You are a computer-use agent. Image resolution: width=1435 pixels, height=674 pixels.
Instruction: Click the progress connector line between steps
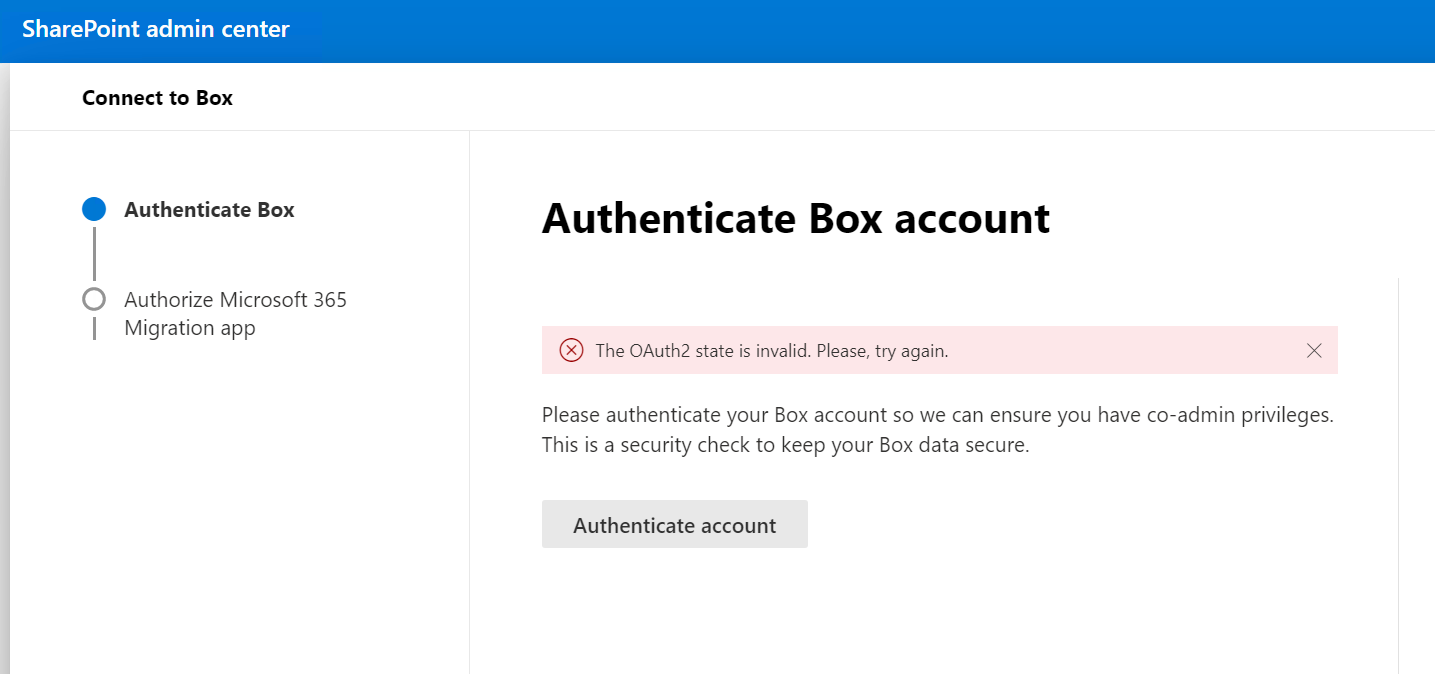[x=93, y=253]
